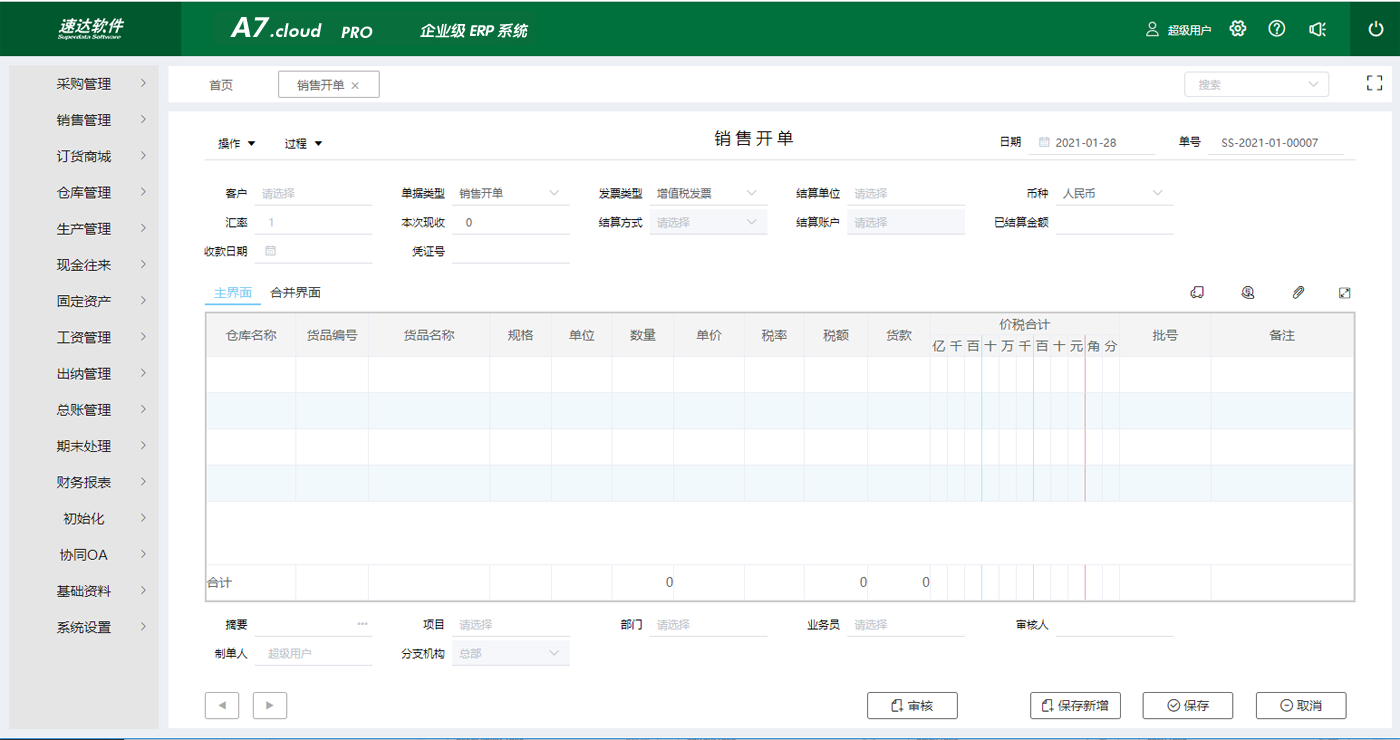Expand 销售管理 in the sidebar
Image resolution: width=1400 pixels, height=740 pixels.
tap(84, 120)
